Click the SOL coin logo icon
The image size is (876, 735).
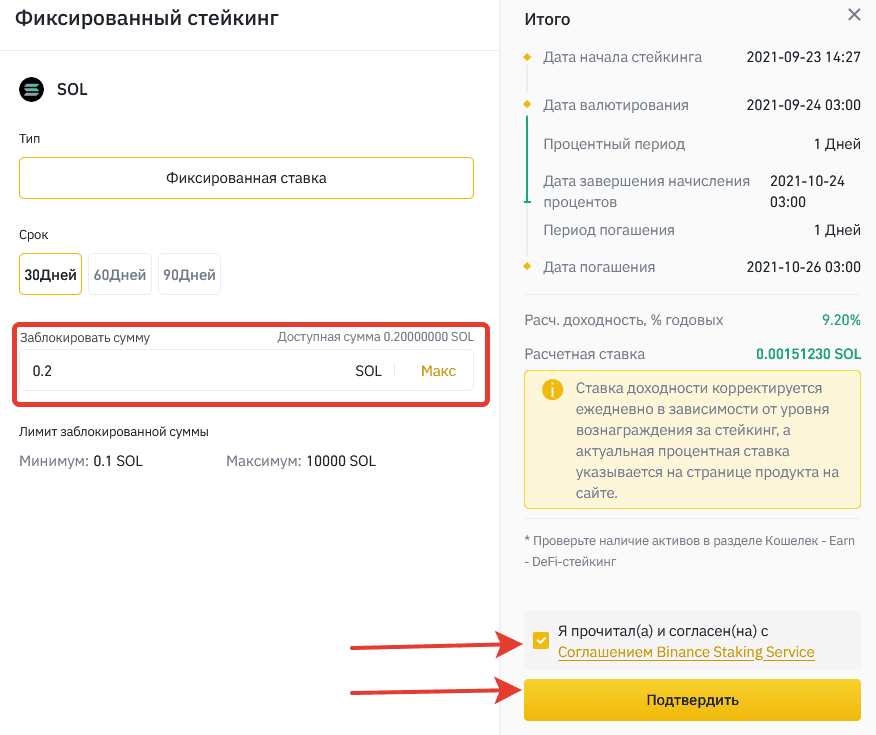pos(32,89)
